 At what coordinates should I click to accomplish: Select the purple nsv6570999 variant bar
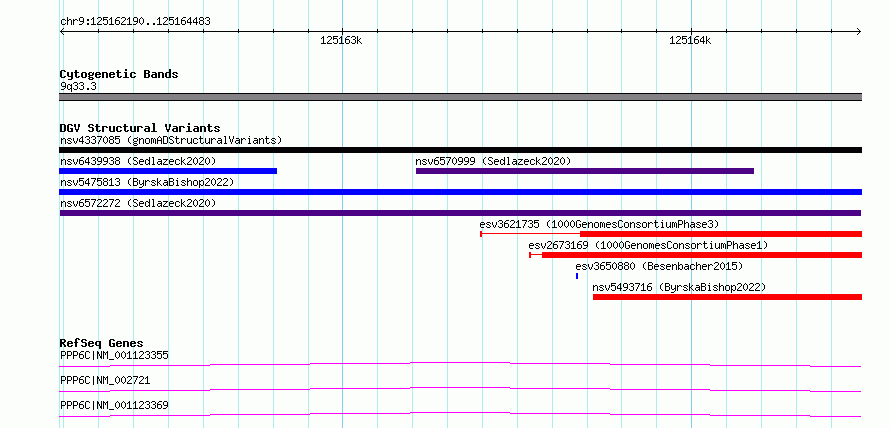585,171
